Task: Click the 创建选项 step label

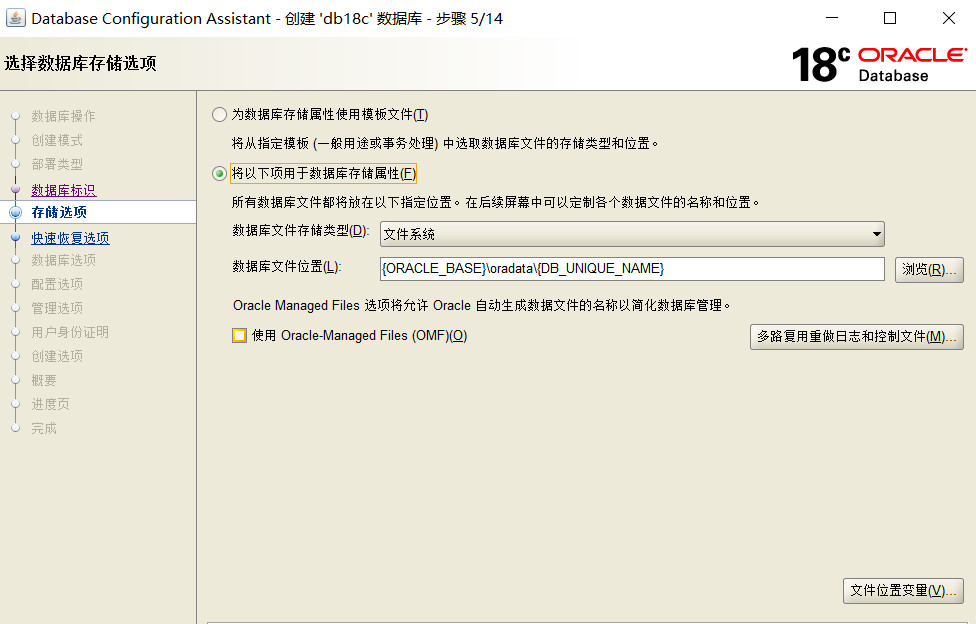Action: 57,357
